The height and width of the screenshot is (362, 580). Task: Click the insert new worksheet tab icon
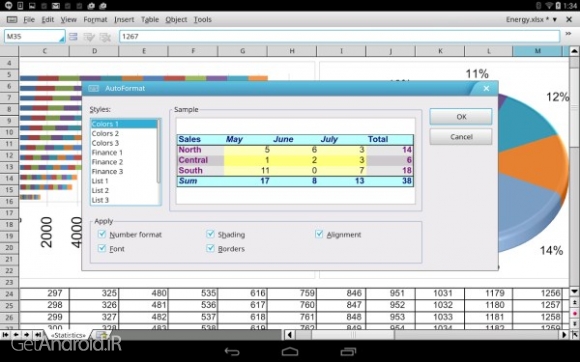tap(101, 335)
